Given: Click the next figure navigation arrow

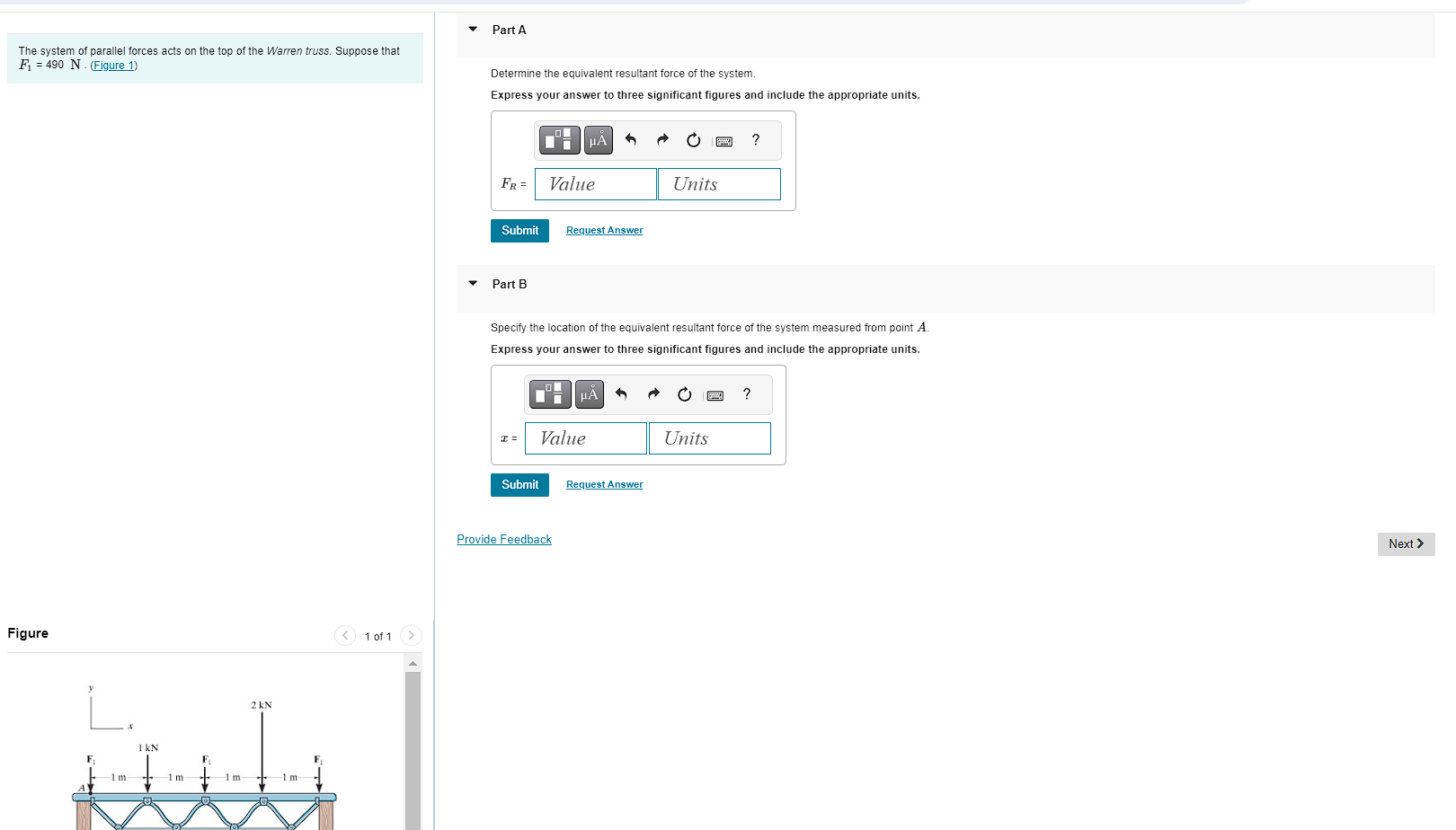Looking at the screenshot, I should pyautogui.click(x=411, y=635).
